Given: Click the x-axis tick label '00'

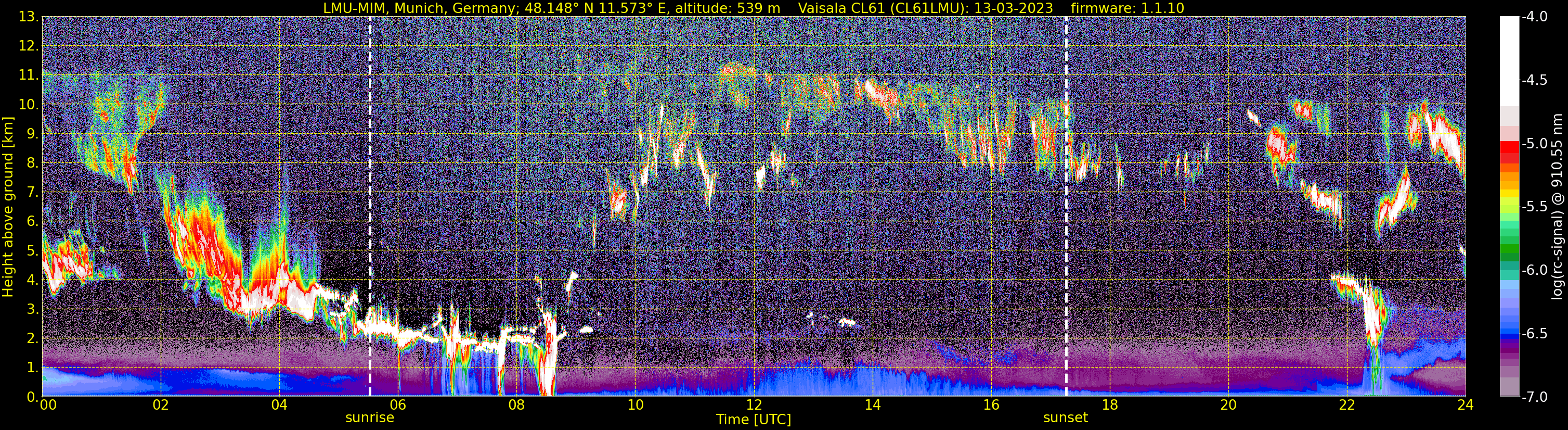Looking at the screenshot, I should click(x=48, y=405).
